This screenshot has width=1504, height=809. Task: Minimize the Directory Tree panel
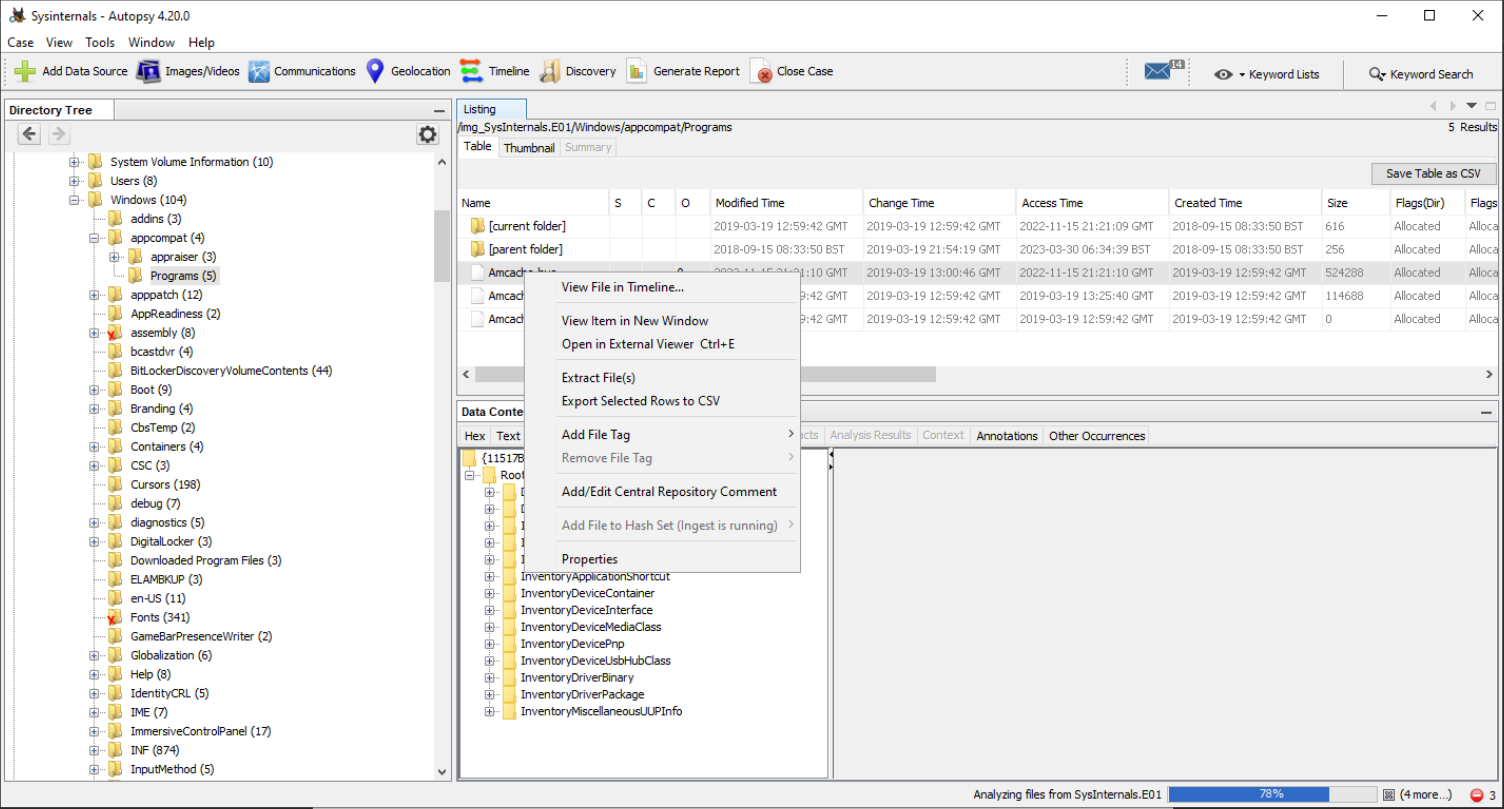pos(439,110)
